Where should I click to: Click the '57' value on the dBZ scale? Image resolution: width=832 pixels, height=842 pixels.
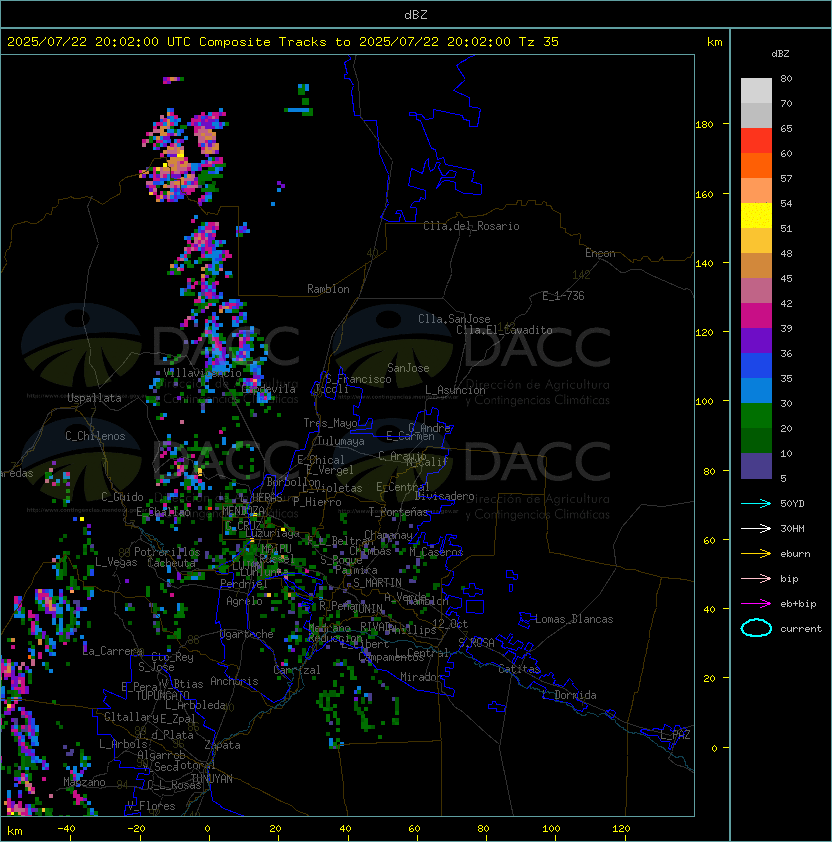click(786, 178)
